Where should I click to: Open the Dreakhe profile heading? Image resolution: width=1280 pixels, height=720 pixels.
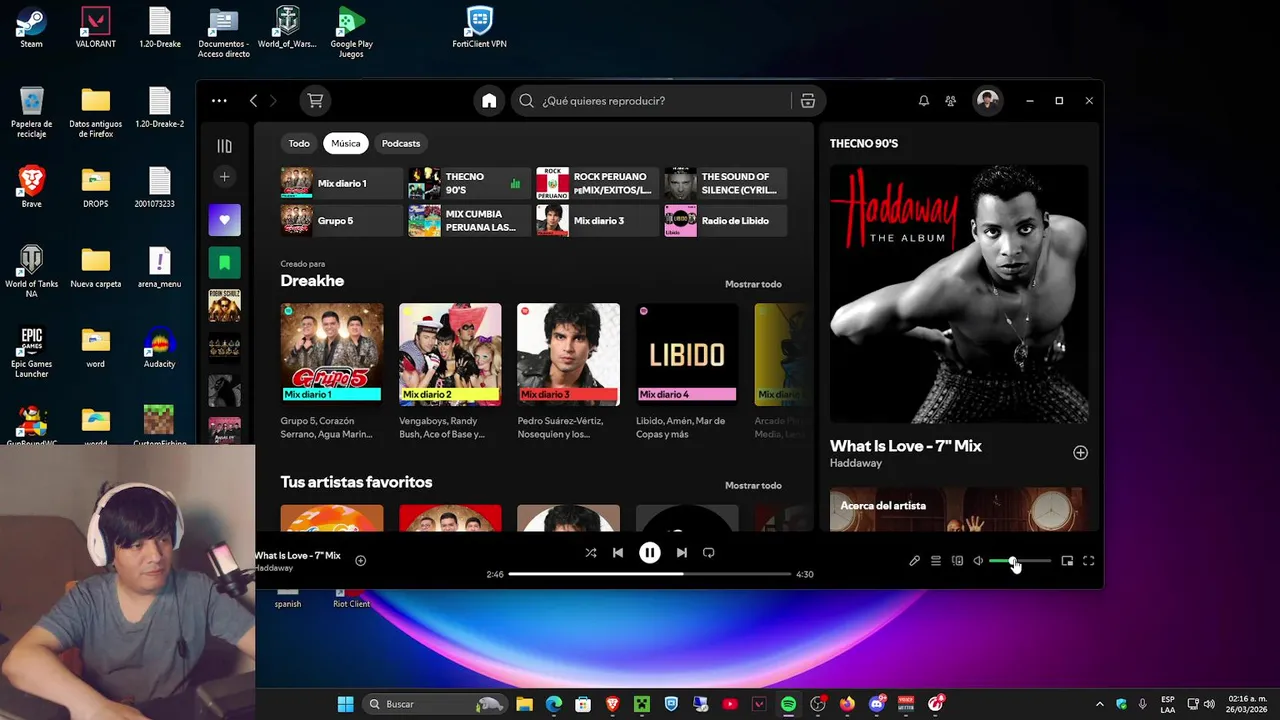[312, 281]
